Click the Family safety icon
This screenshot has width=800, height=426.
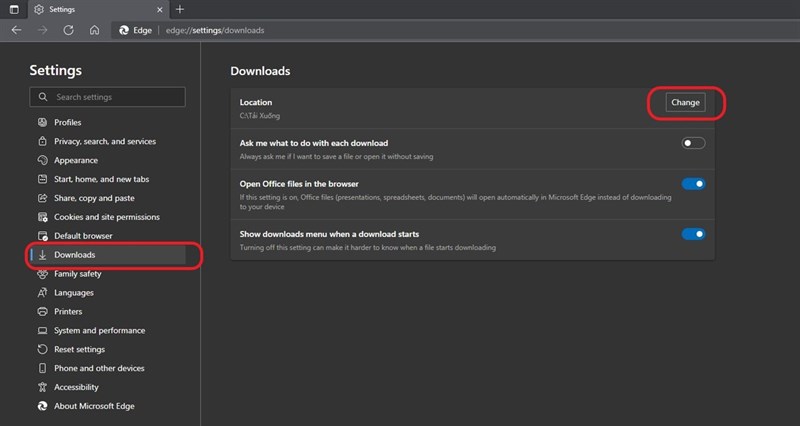point(42,274)
